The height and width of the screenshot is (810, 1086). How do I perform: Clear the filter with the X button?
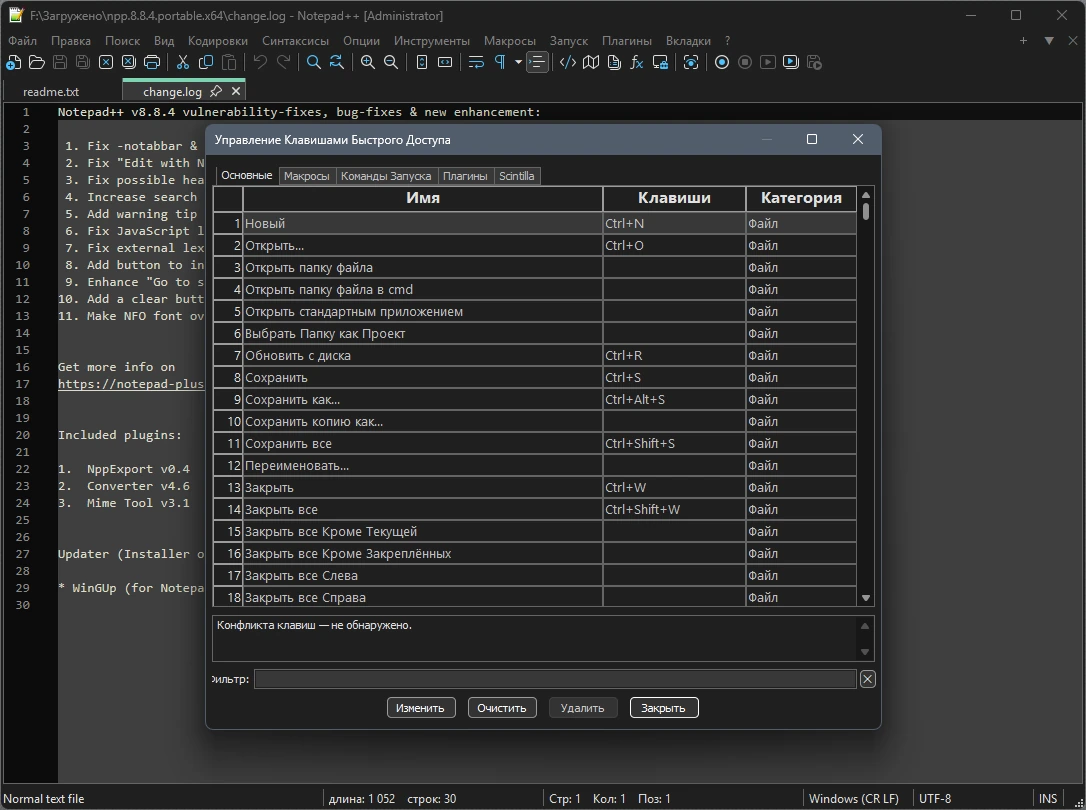[867, 679]
